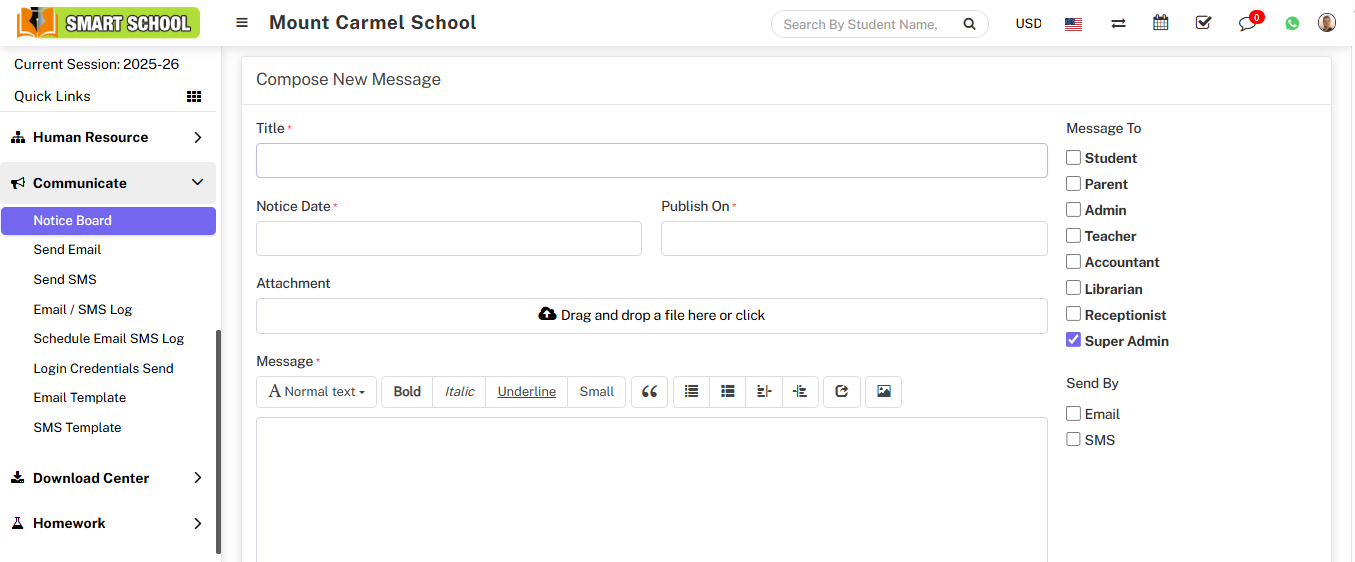Click the switch arrows icon in header
Viewport: 1355px width, 562px height.
point(1118,23)
